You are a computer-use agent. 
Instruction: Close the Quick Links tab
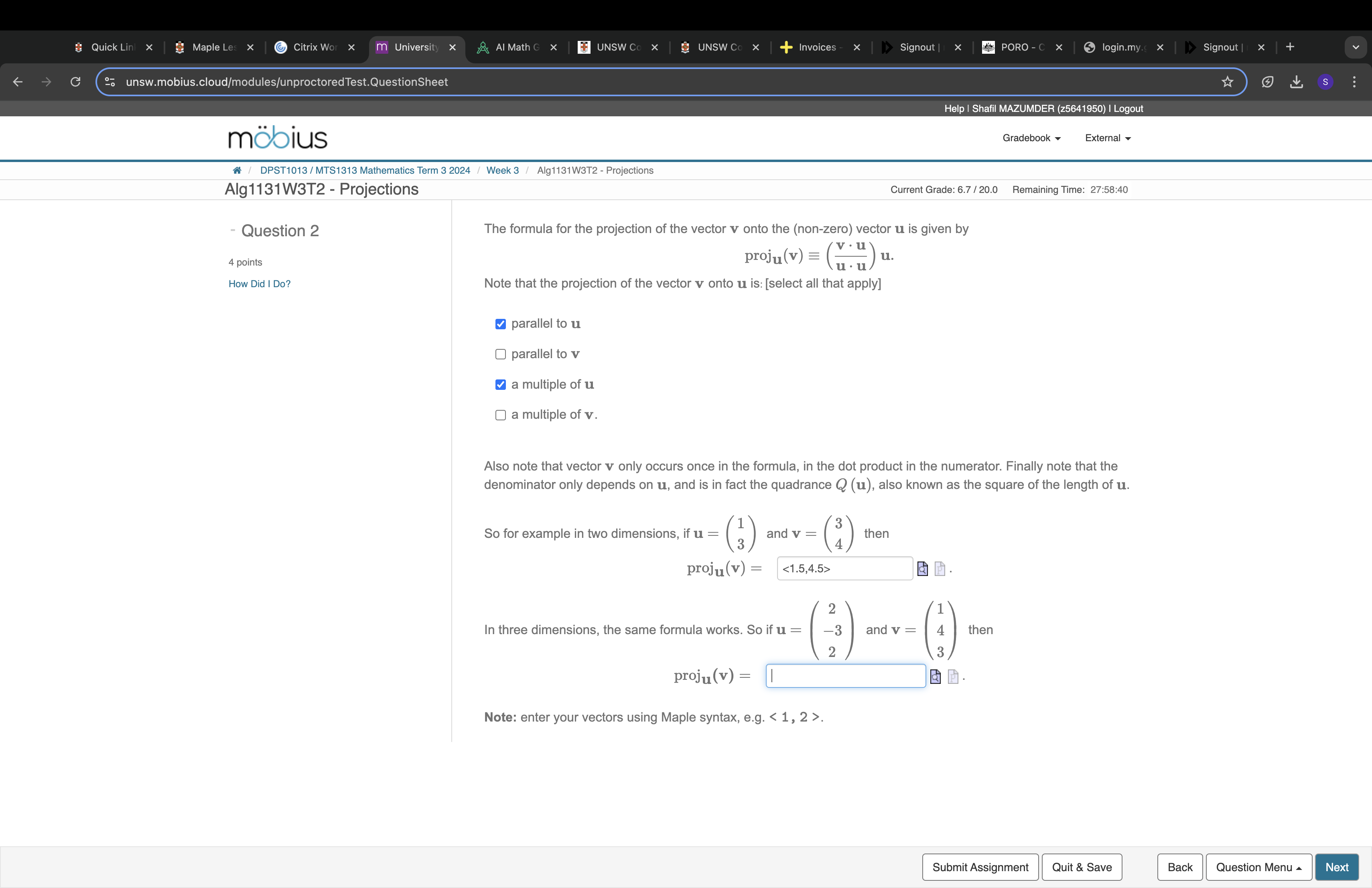pos(149,47)
